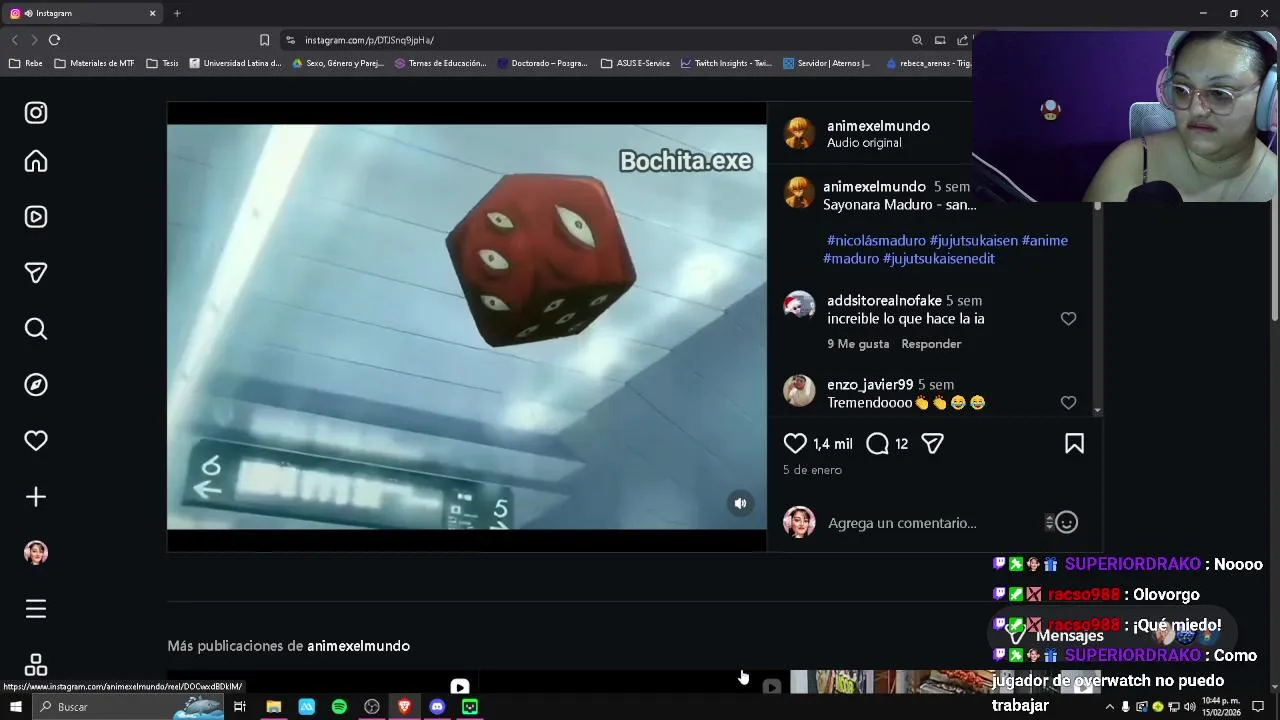Screen dimensions: 1280x720
Task: Open emoji picker in comment box
Action: click(x=1067, y=522)
